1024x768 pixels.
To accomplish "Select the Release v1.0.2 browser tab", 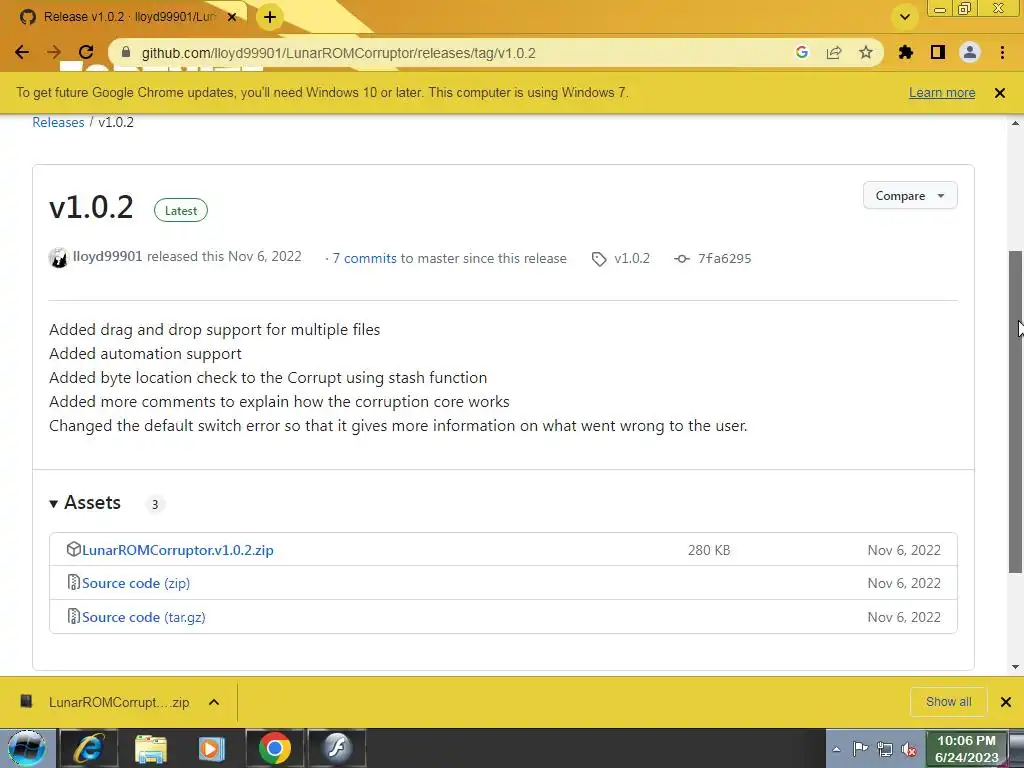I will (127, 17).
